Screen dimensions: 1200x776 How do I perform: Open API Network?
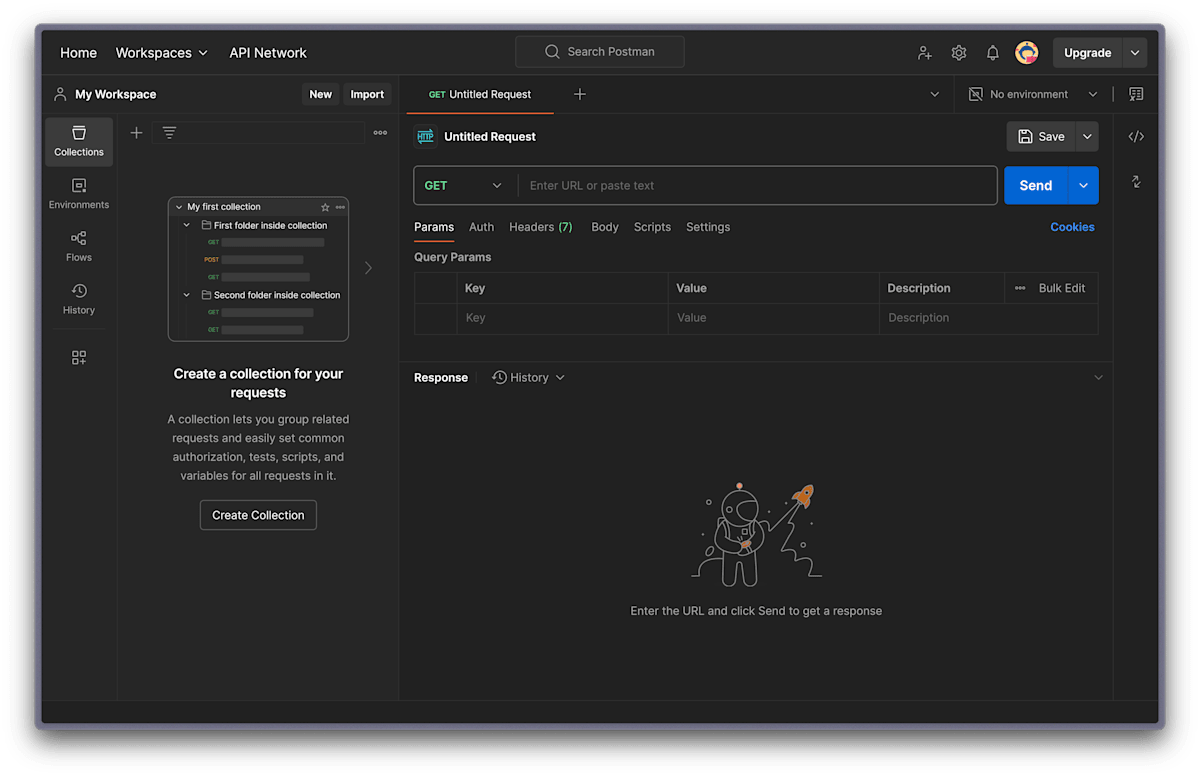click(268, 53)
